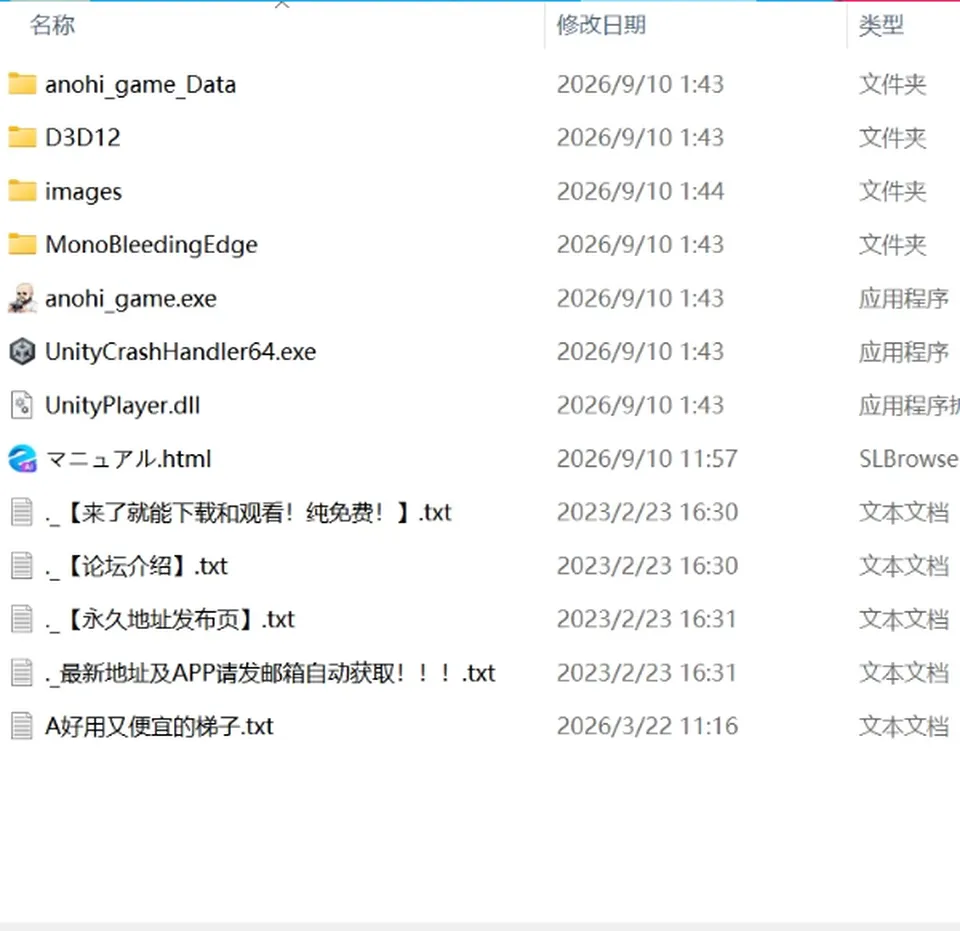Click the SLBrowse type of マニュアル.html

tap(909, 459)
